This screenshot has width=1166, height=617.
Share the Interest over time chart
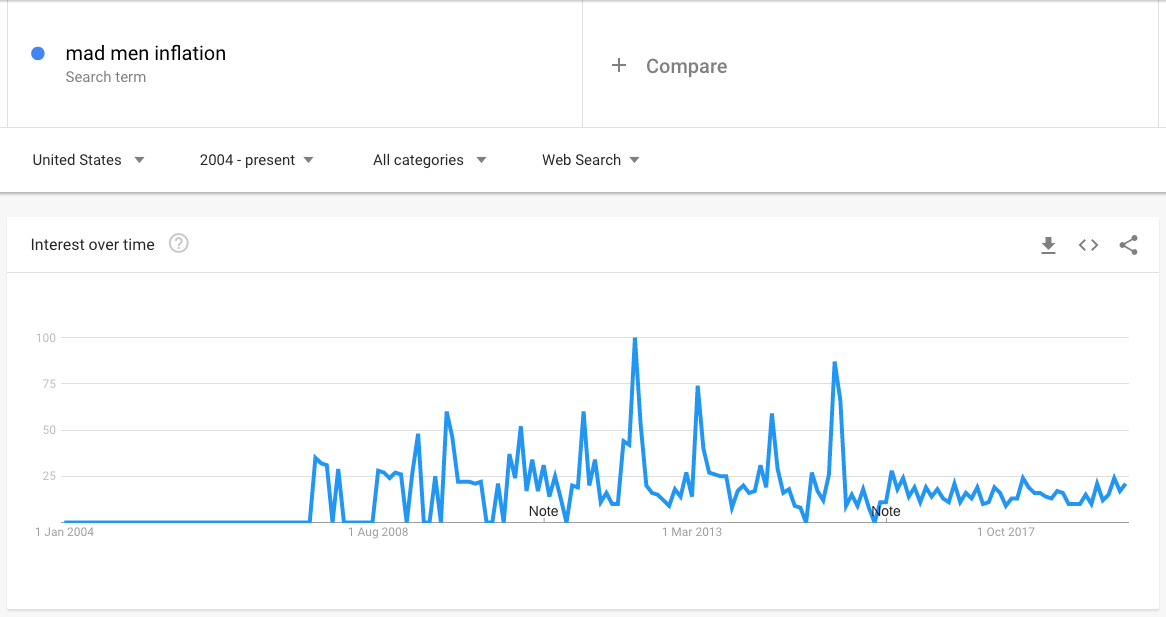pos(1128,245)
